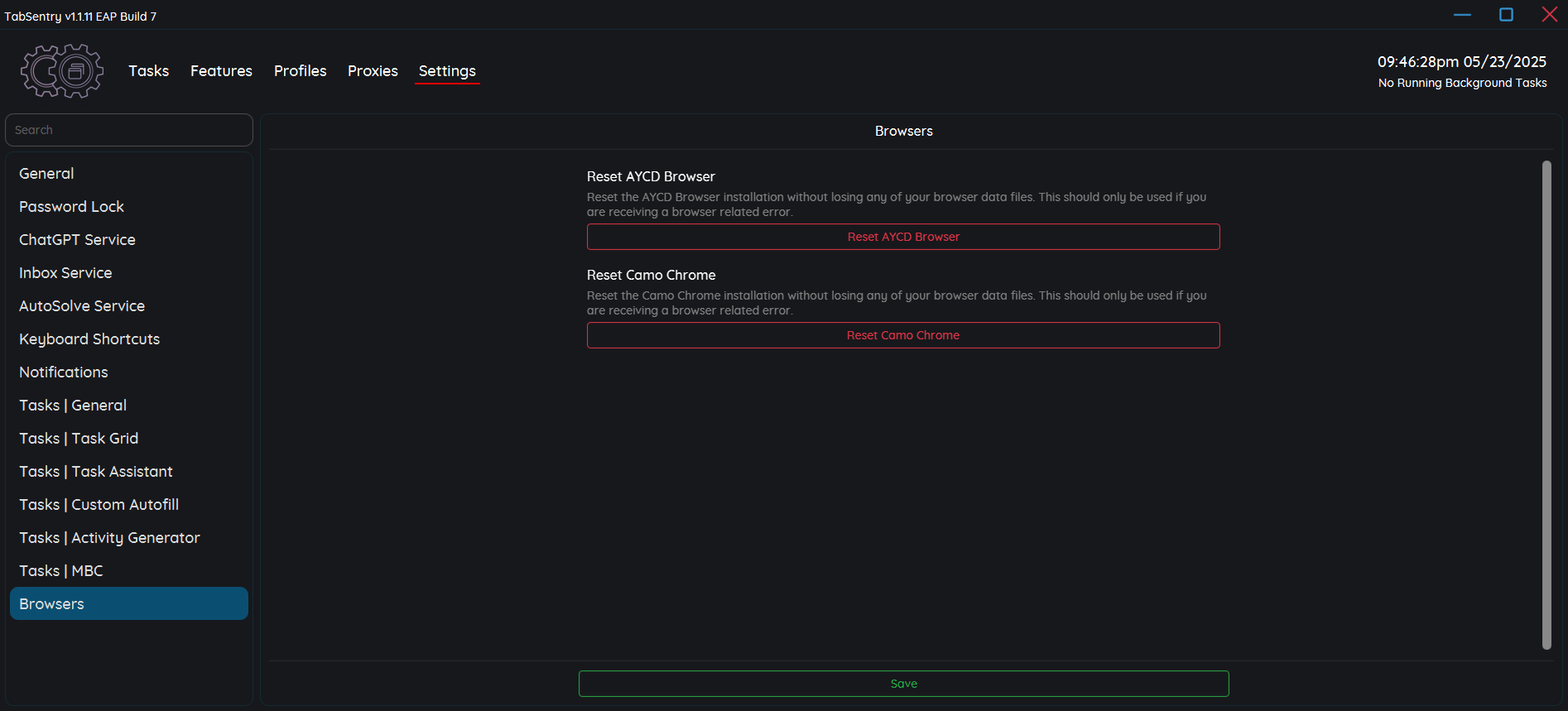Screen dimensions: 1568x711
Task: Open ChatGPT Service settings
Action: (x=129, y=239)
